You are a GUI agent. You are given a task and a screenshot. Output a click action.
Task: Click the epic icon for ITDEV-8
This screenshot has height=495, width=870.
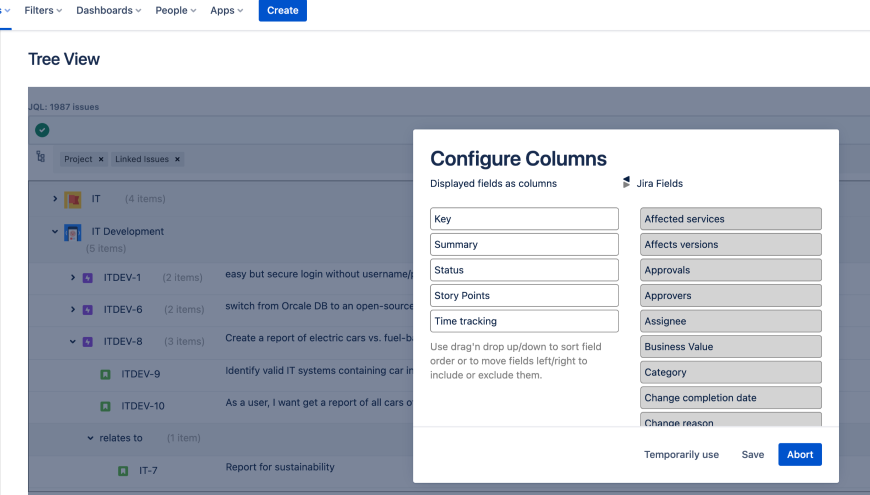click(88, 342)
